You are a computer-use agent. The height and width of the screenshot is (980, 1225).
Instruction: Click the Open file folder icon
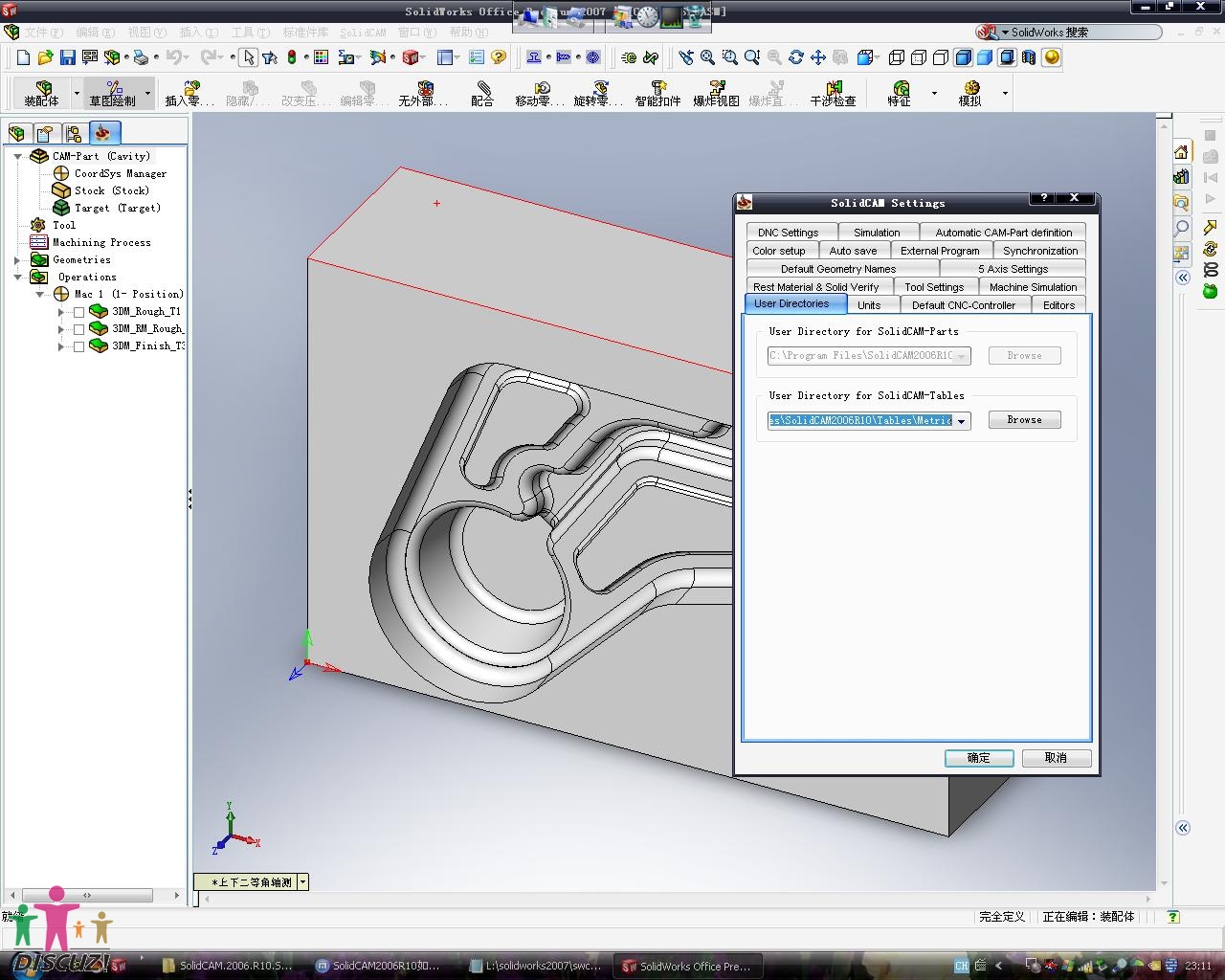click(45, 57)
